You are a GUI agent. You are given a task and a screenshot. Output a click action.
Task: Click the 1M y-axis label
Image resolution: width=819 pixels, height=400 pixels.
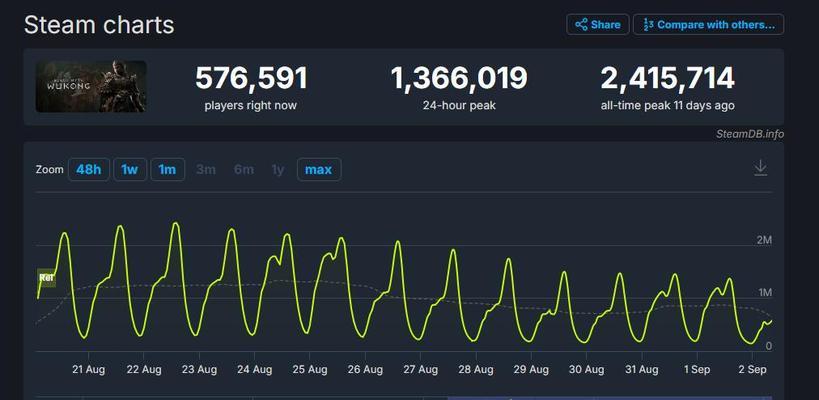[x=765, y=292]
